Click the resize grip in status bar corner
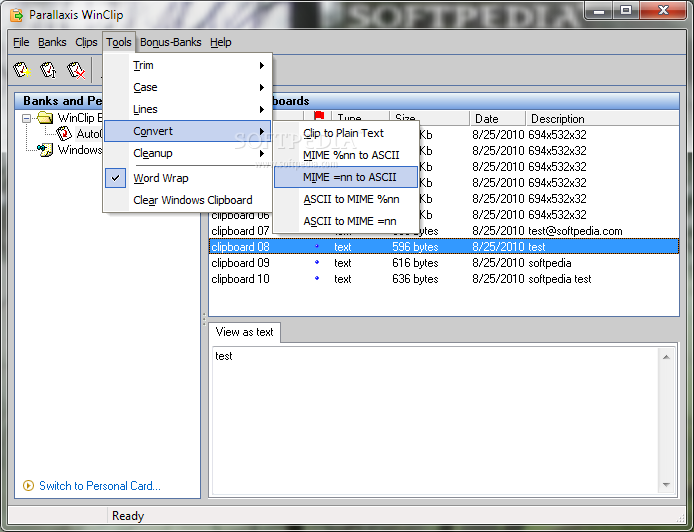 (x=681, y=517)
